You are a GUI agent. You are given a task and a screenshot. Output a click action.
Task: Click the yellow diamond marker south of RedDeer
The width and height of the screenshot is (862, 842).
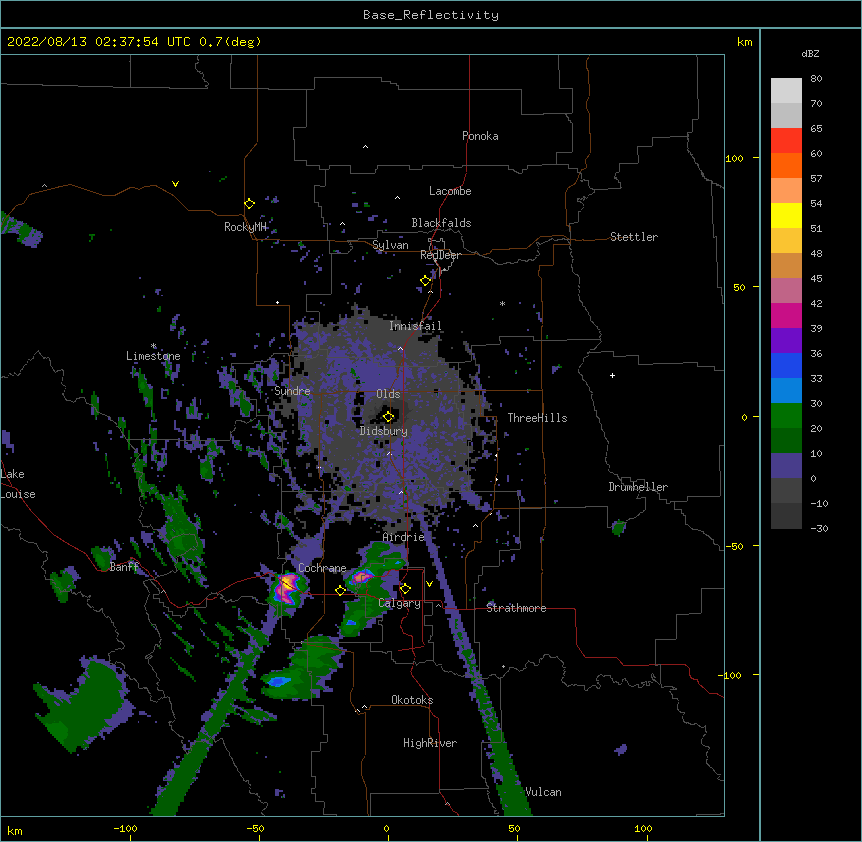(x=426, y=281)
